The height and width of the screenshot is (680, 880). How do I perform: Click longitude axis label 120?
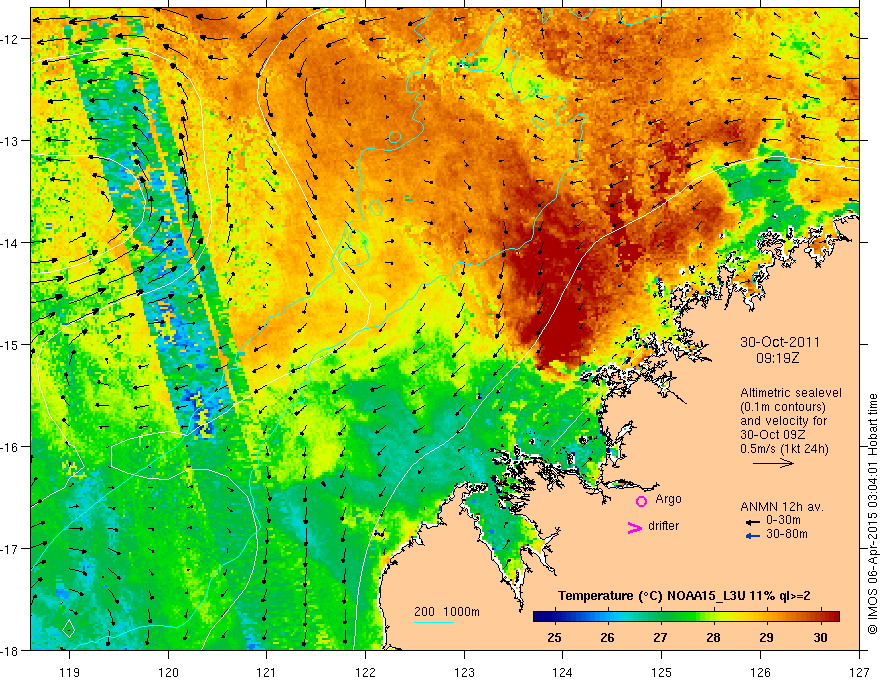[x=168, y=672]
